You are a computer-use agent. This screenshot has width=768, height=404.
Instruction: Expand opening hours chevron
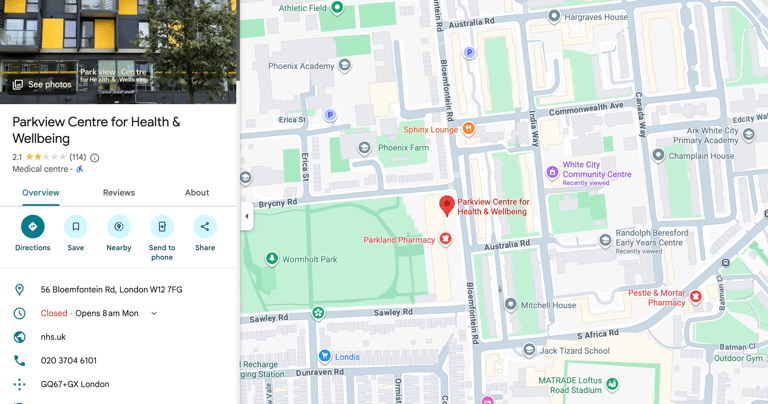tap(154, 313)
